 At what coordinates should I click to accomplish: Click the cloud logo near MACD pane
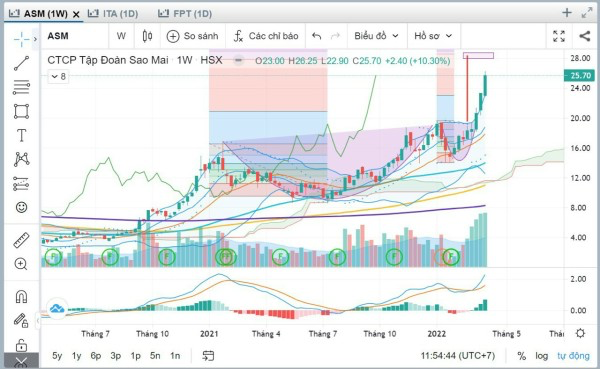click(x=57, y=308)
